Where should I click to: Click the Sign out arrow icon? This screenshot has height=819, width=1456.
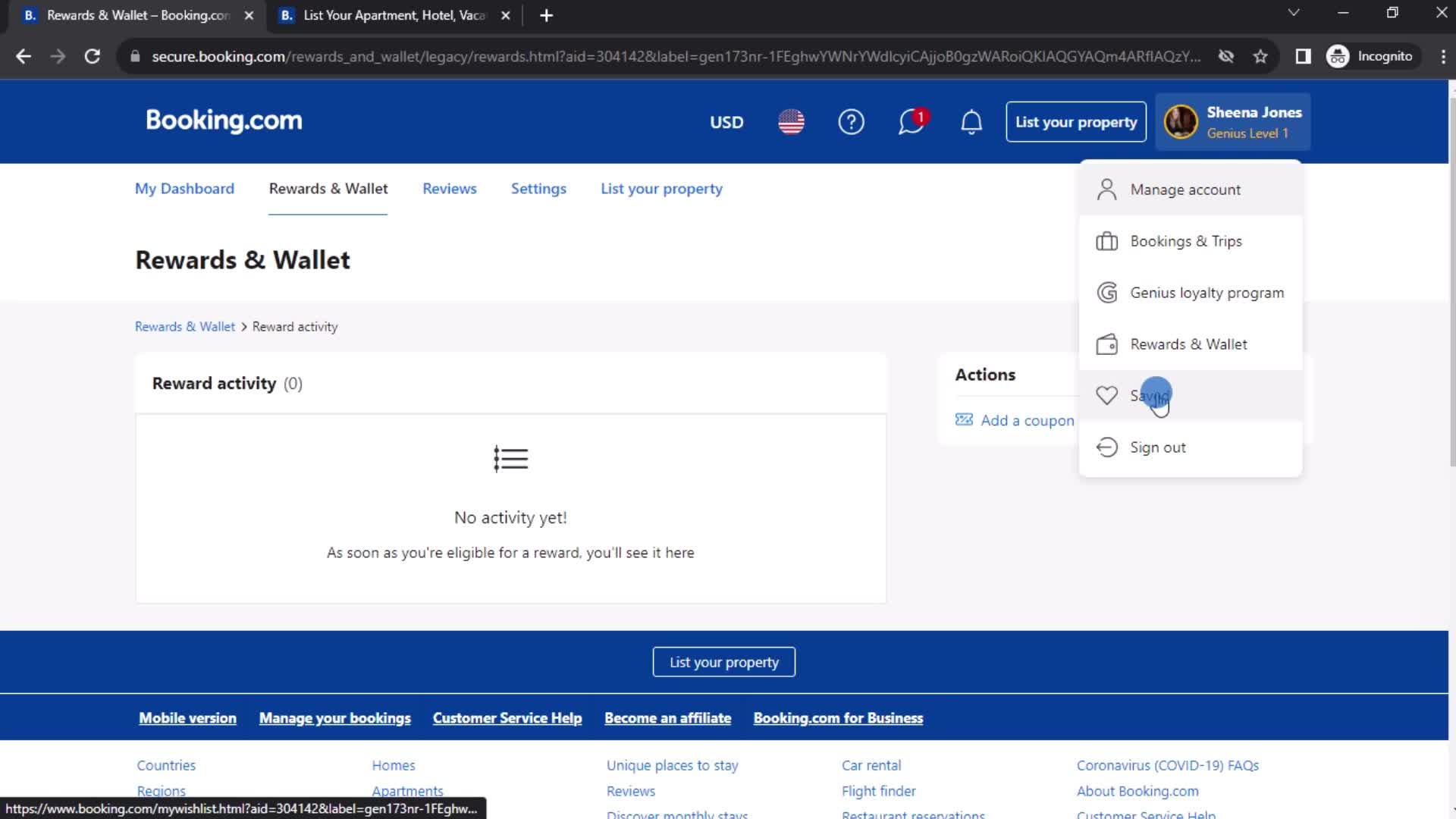click(x=1106, y=447)
